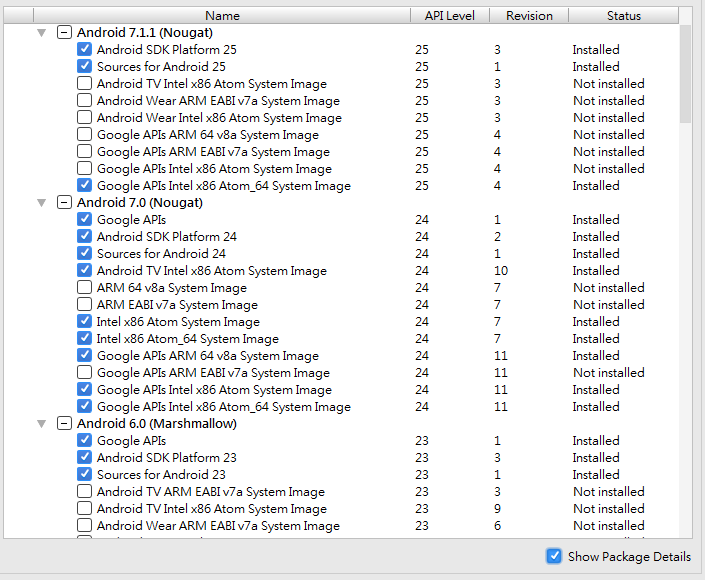This screenshot has width=705, height=580.
Task: Click 'Not installed' status for ARM 64 v8a System Image
Action: pyautogui.click(x=609, y=288)
